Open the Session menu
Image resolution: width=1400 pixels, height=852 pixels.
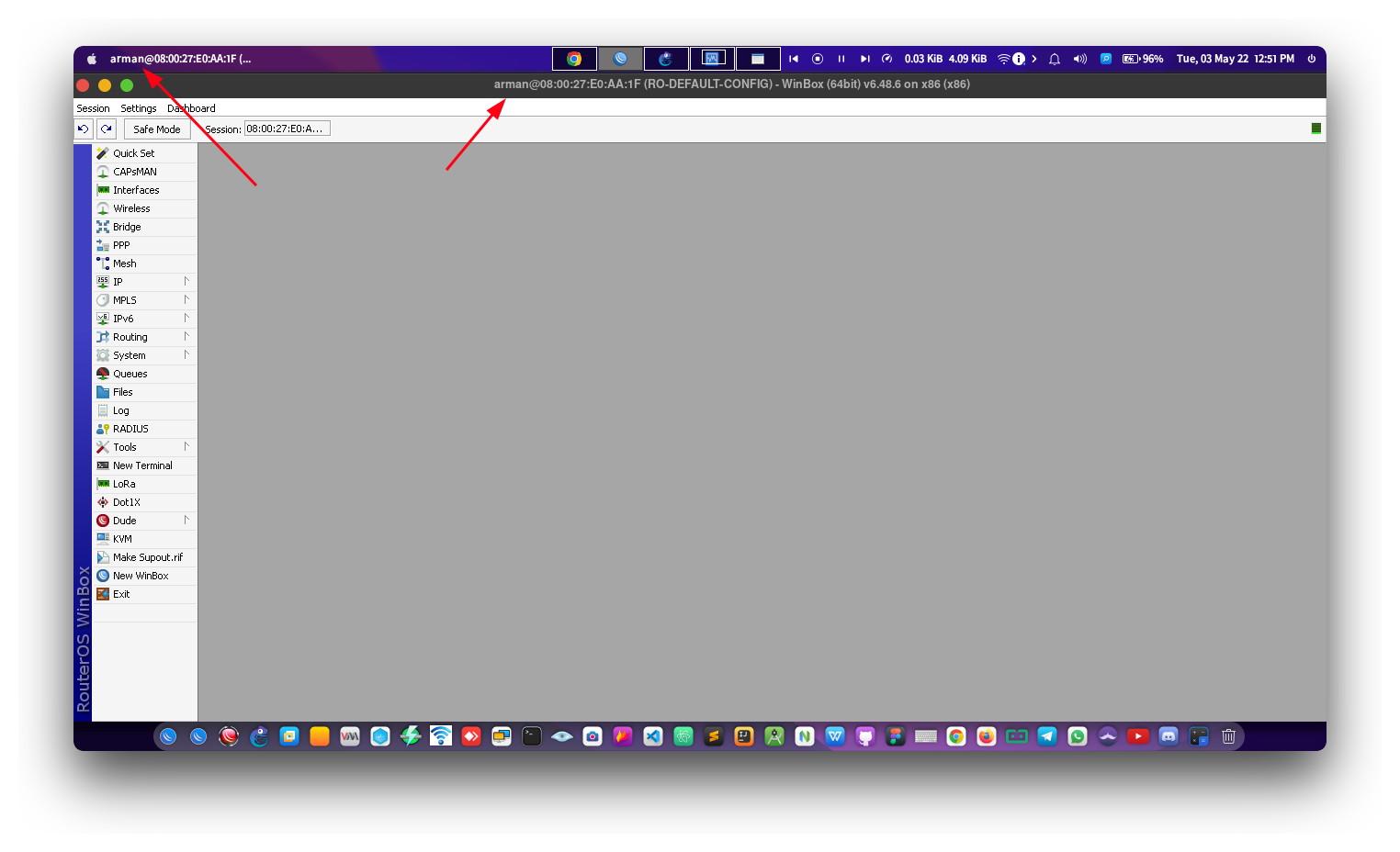pos(93,107)
